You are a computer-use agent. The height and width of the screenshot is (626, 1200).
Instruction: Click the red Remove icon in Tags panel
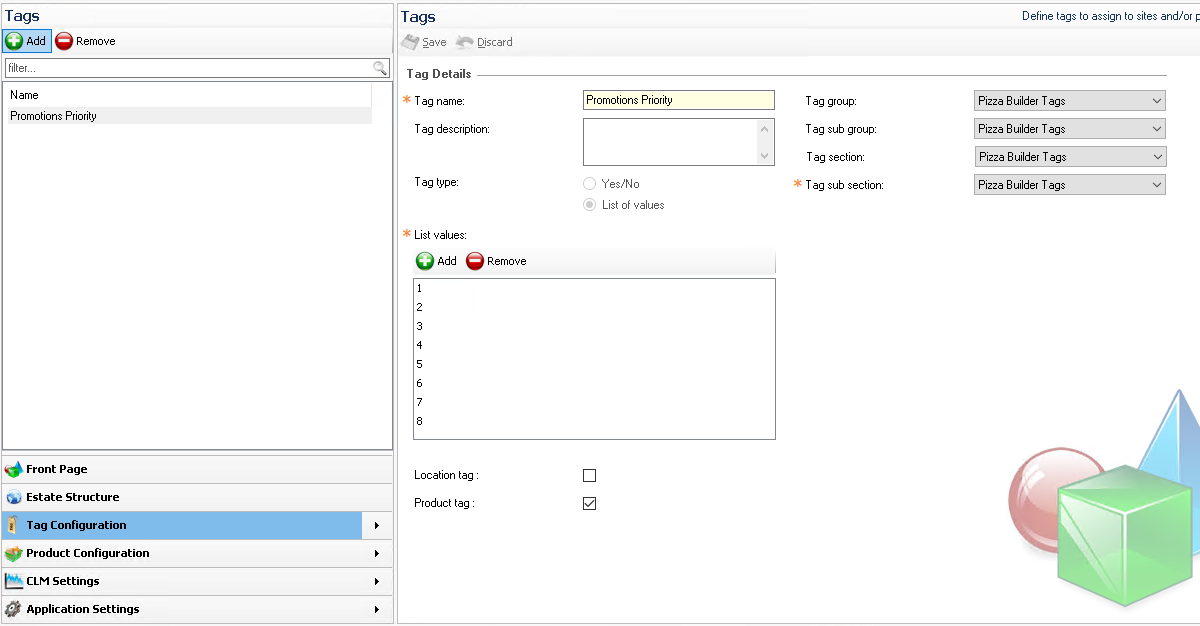pyautogui.click(x=64, y=41)
